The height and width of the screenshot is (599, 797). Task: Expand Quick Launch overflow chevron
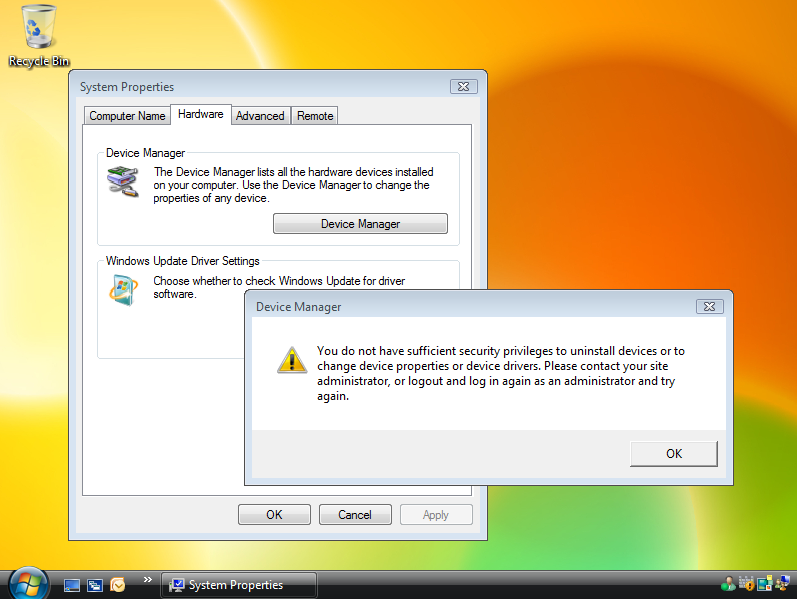[147, 580]
